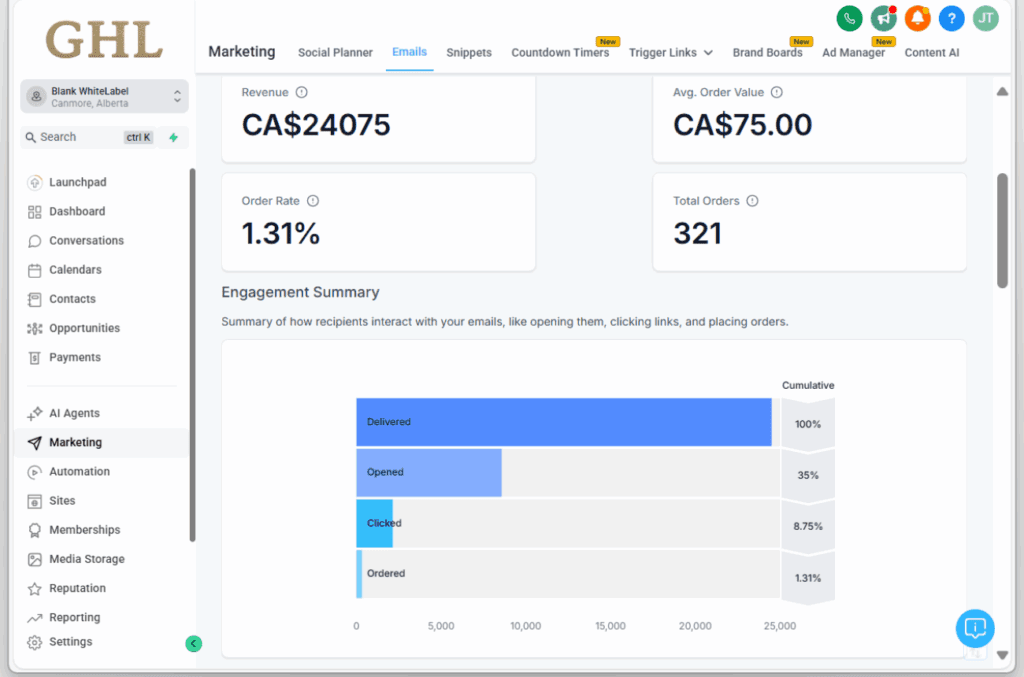1024x677 pixels.
Task: Collapse the sidebar with green arrow button
Action: [x=194, y=644]
